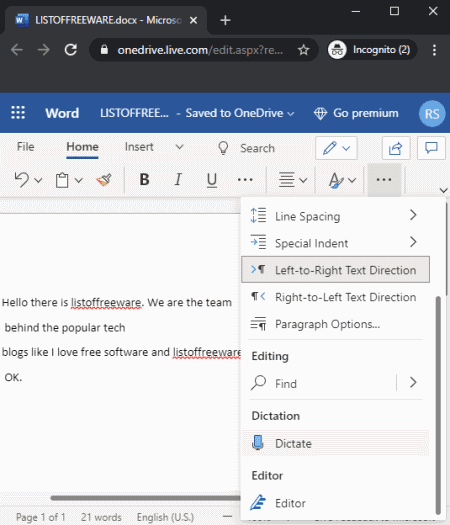Click the 21 words count
The image size is (450, 525).
[101, 517]
